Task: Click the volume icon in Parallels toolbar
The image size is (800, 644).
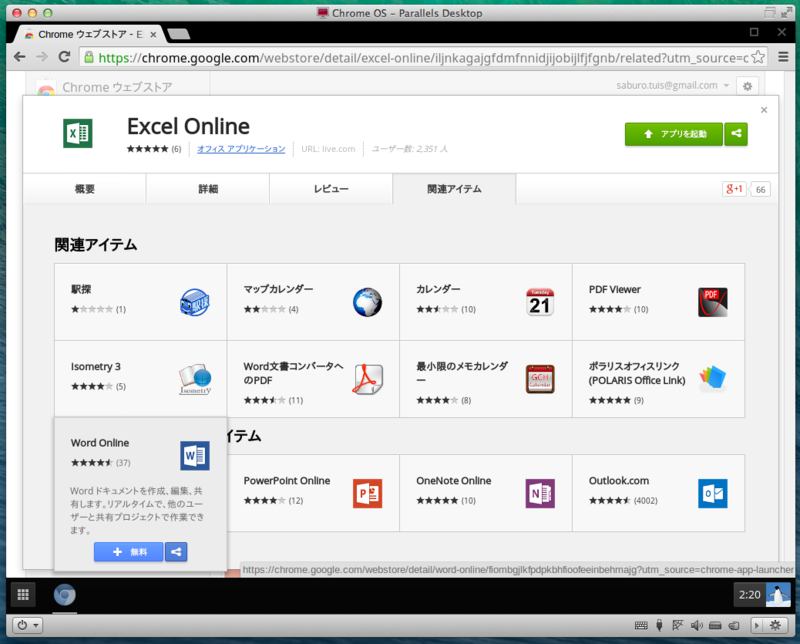Action: (x=695, y=625)
